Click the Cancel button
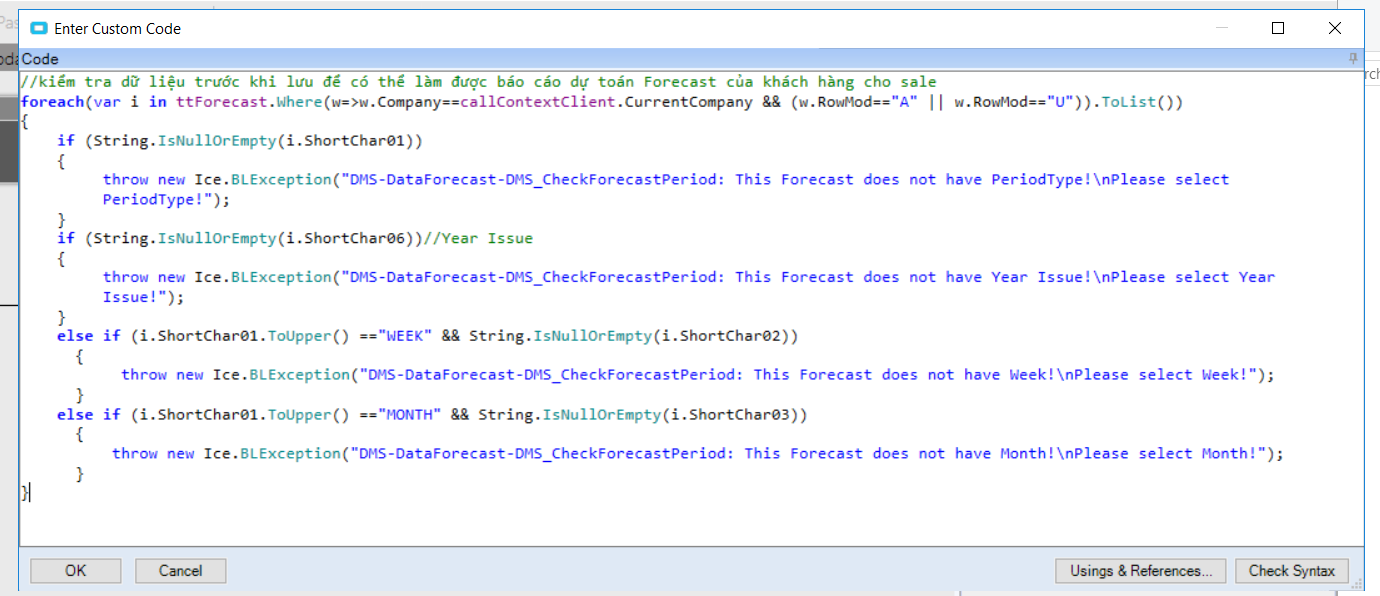This screenshot has height=596, width=1380. (181, 571)
